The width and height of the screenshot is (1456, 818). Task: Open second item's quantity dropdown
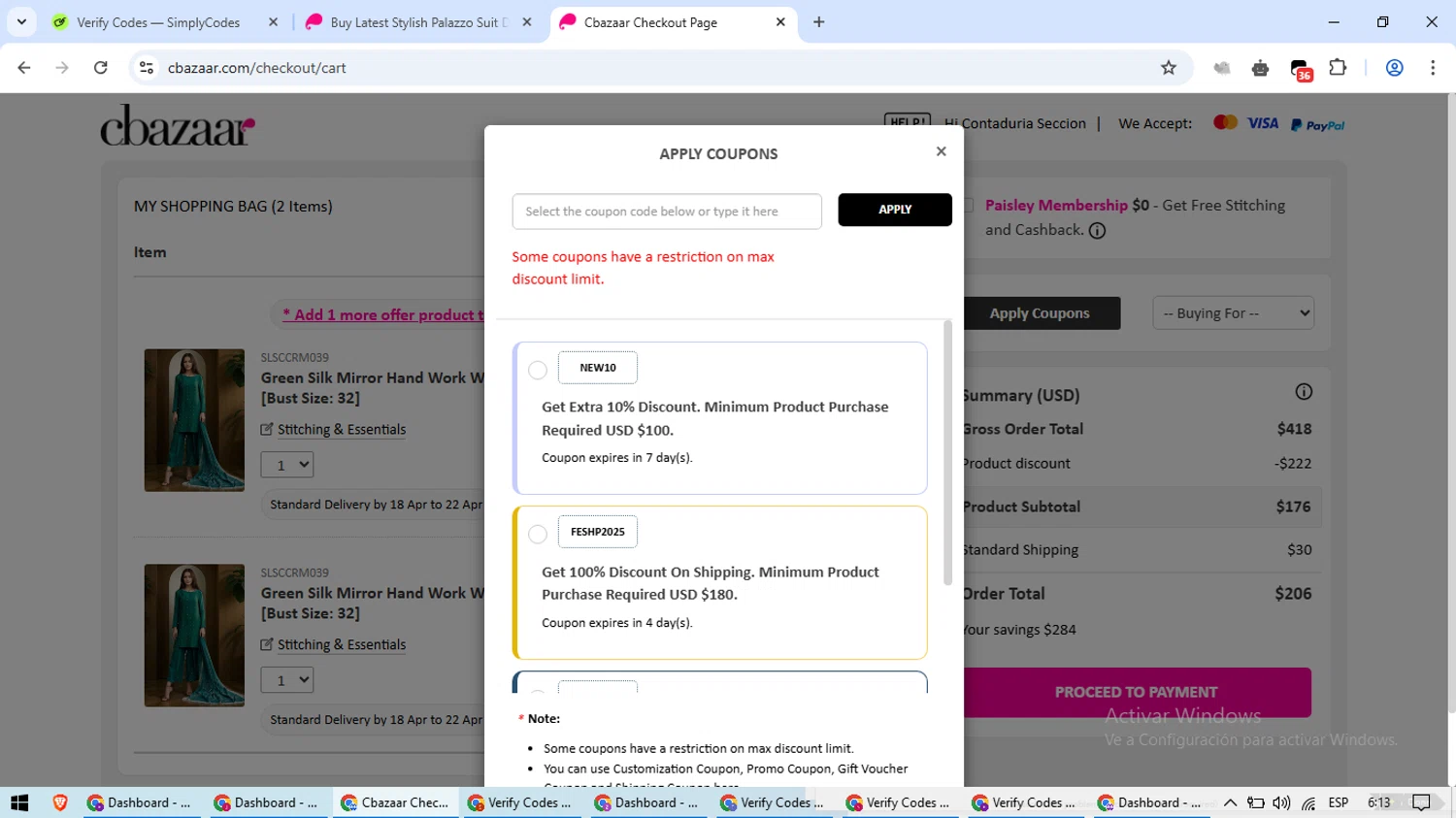(x=287, y=680)
